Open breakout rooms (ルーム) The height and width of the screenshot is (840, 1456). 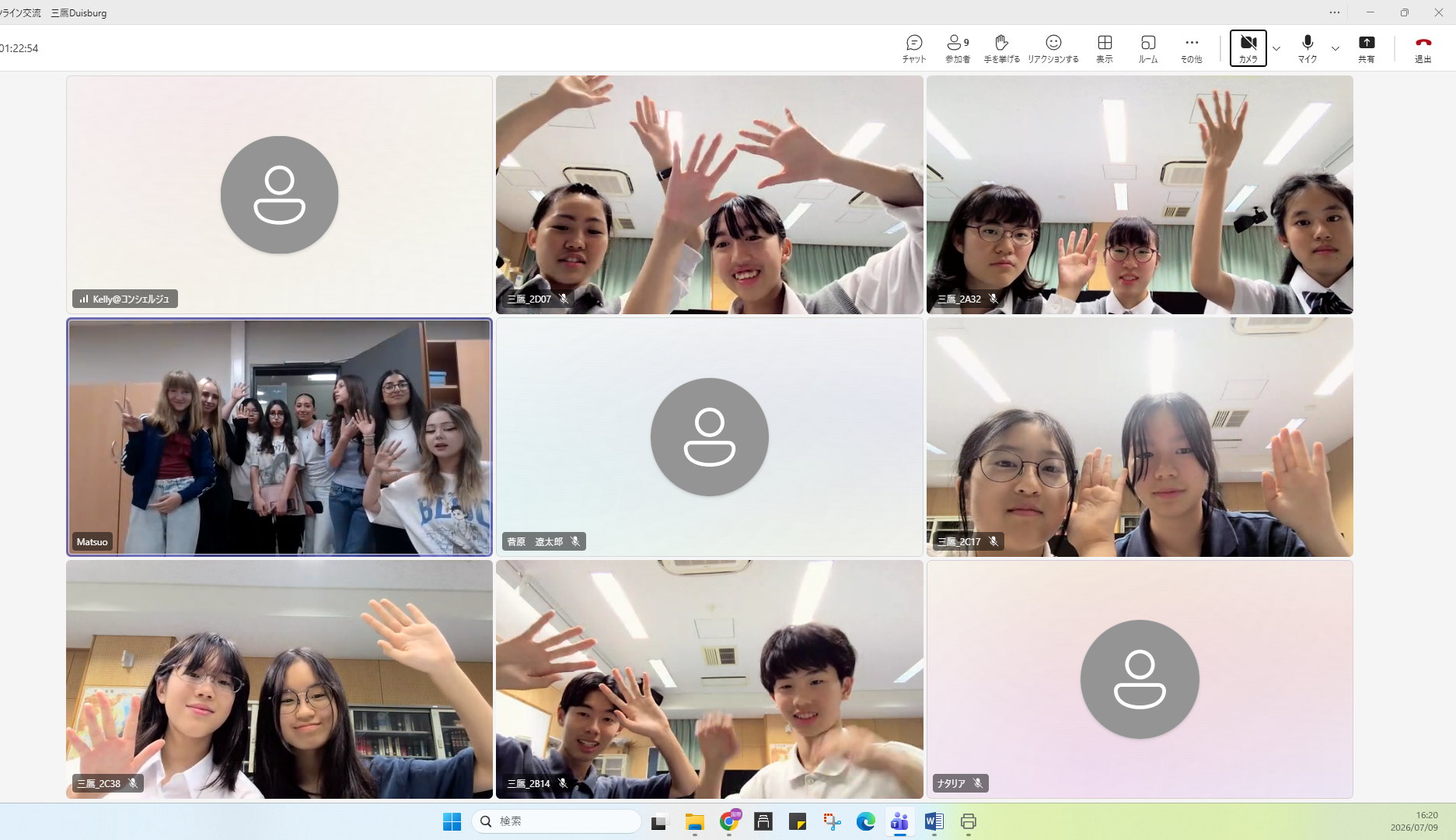(x=1148, y=48)
